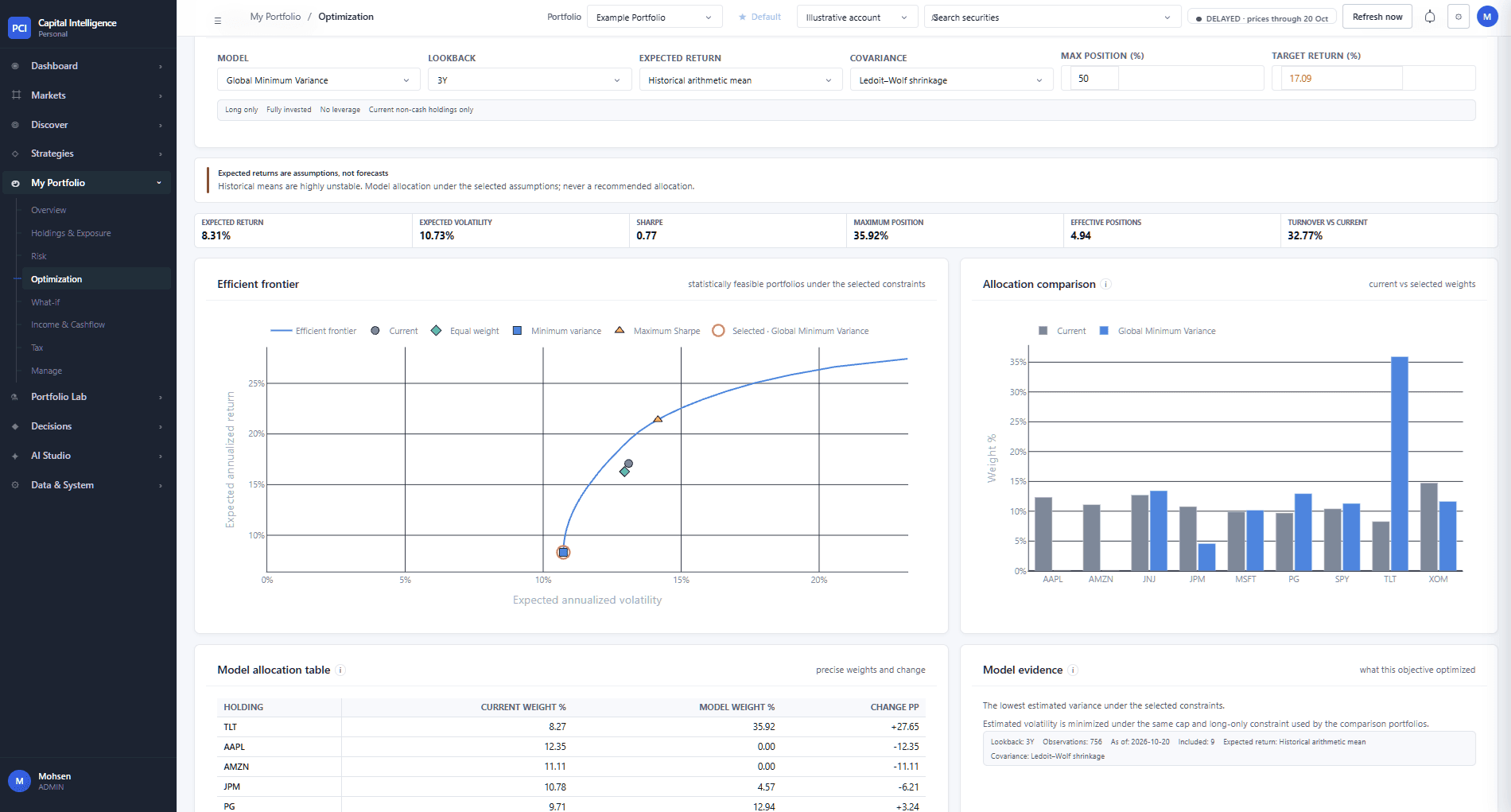1511x812 pixels.
Task: Open the What-If page
Action: pyautogui.click(x=45, y=302)
